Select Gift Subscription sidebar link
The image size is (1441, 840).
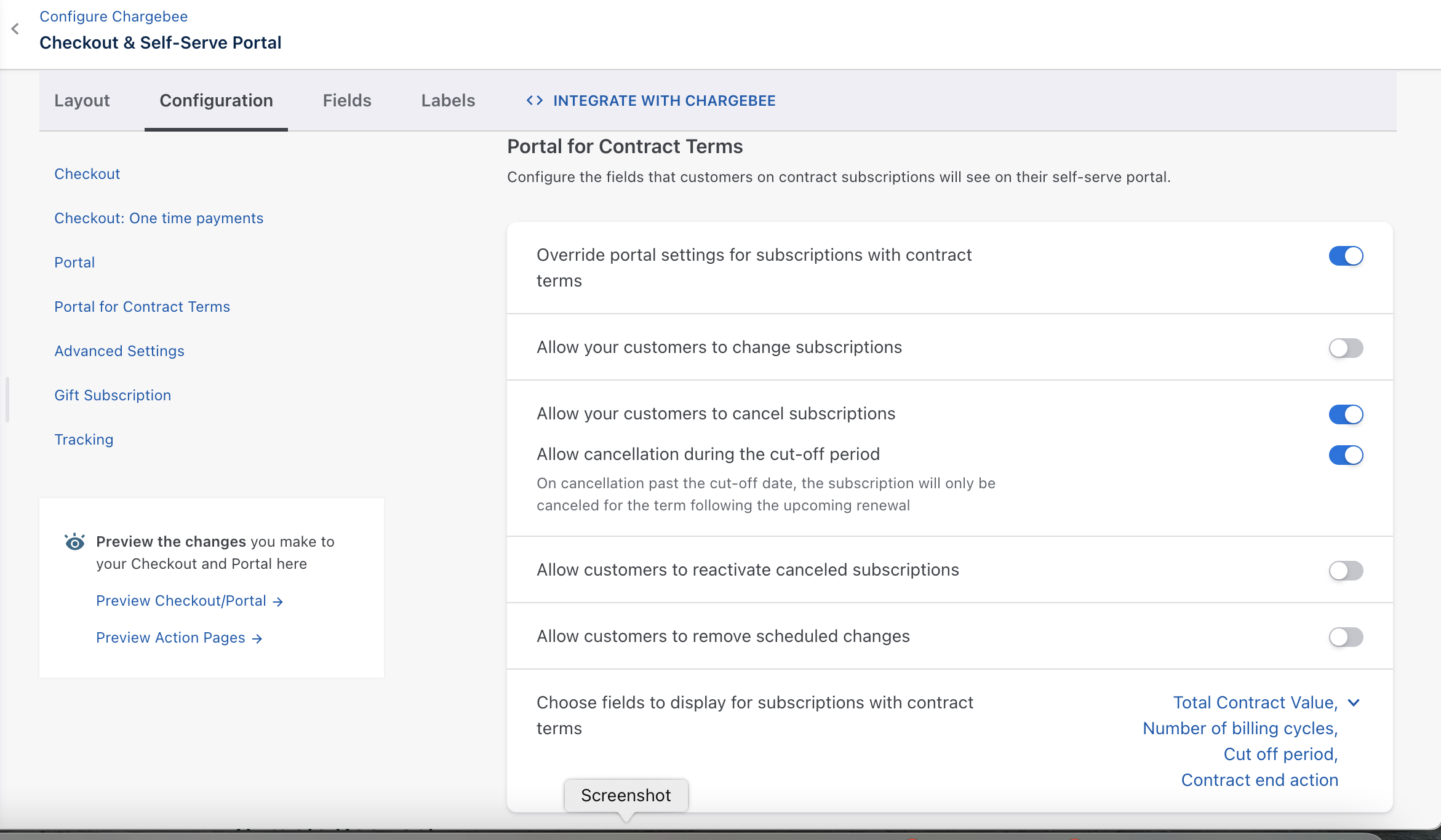(x=113, y=395)
